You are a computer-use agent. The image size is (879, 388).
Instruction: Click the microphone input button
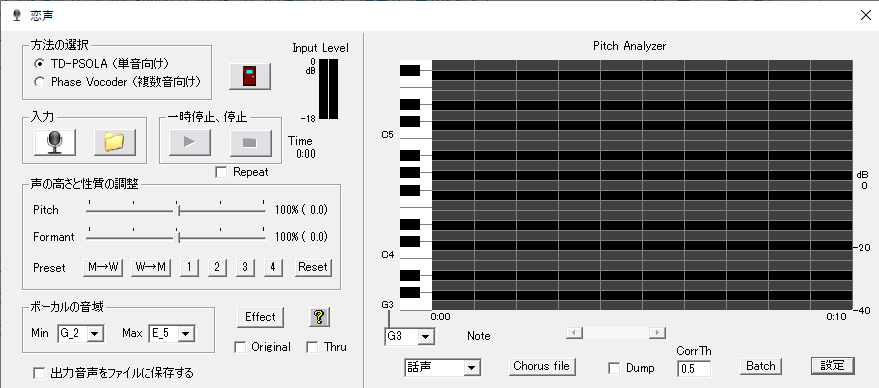(55, 142)
